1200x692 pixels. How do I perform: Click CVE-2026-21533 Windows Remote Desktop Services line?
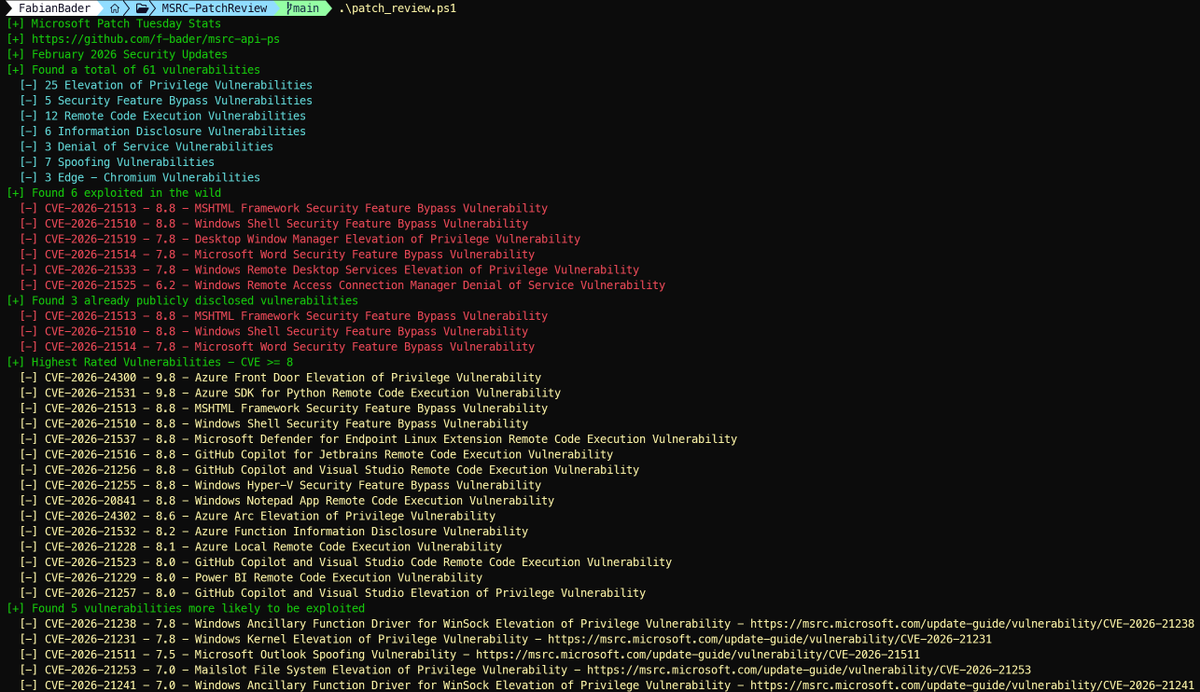point(329,270)
